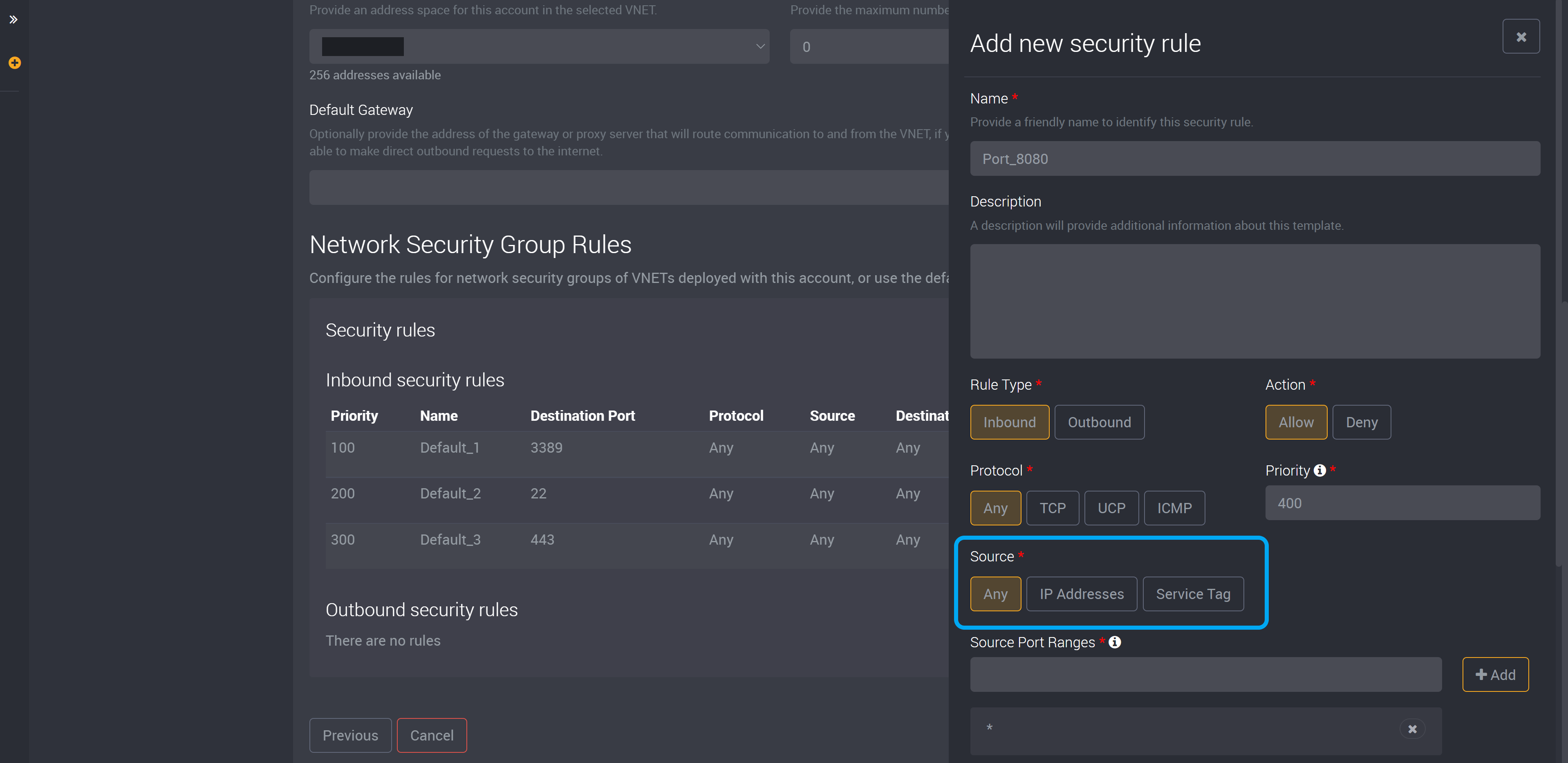Click the Destination Port column header
Screen dimensions: 1568x763
[582, 415]
